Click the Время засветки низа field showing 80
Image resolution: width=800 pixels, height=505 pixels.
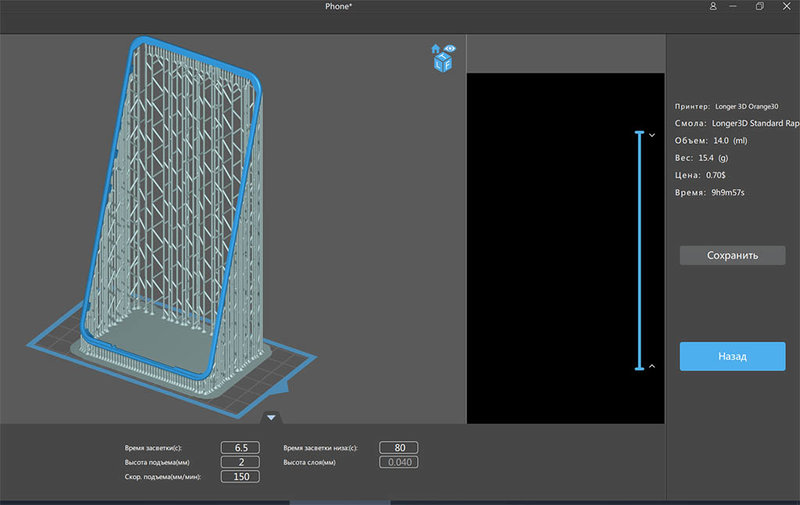[x=398, y=448]
